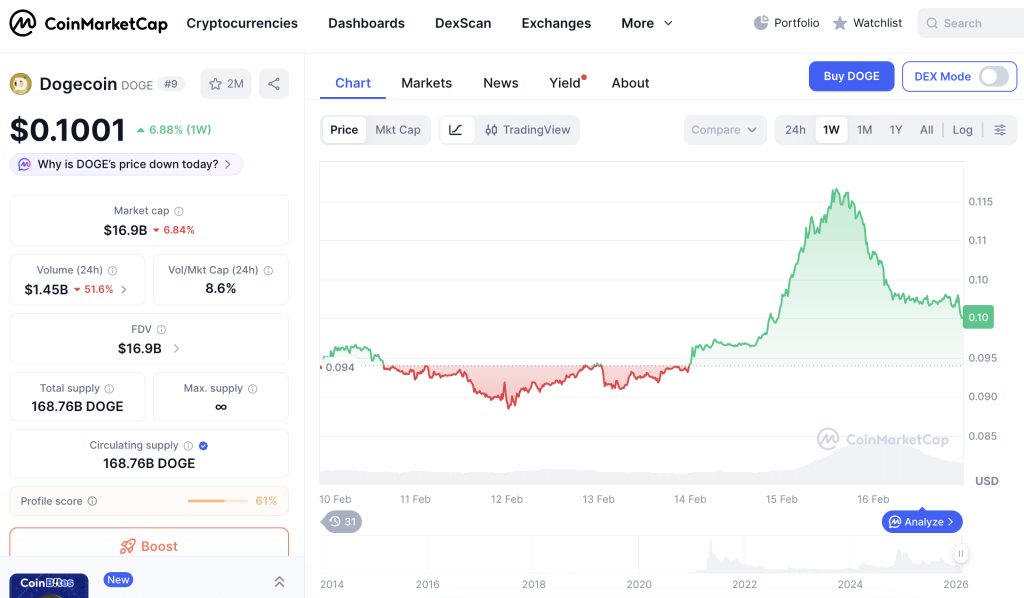Screen dimensions: 1024x598
Task: Open the Cryptocurrencies menu
Action: click(242, 23)
